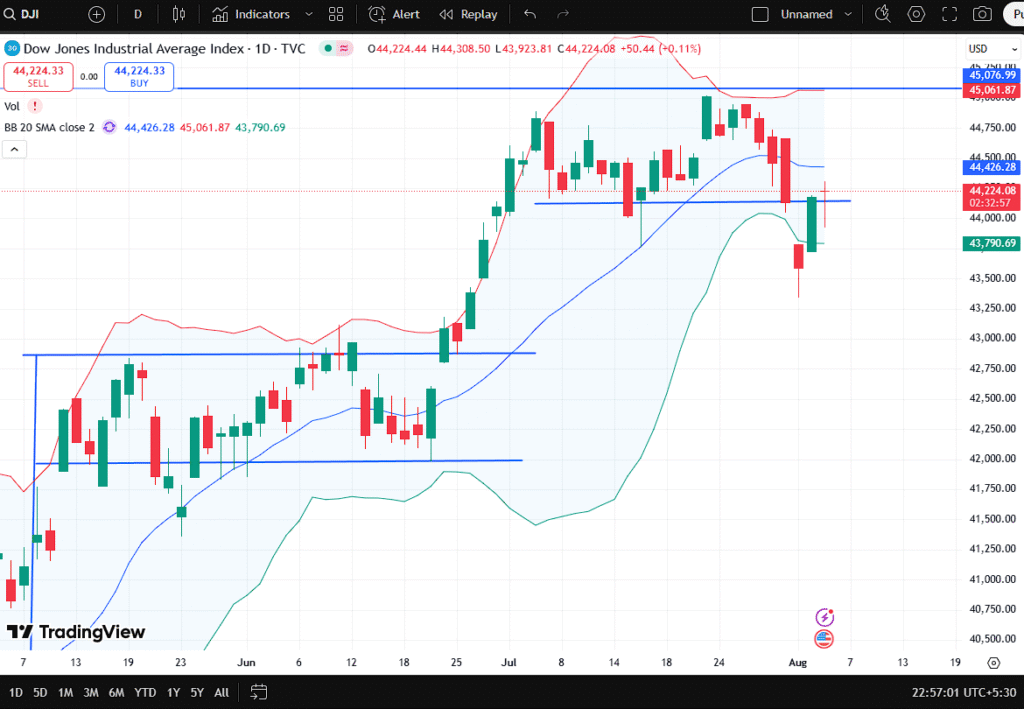Expand the indicator favorites dropdown arrow

pyautogui.click(x=307, y=14)
